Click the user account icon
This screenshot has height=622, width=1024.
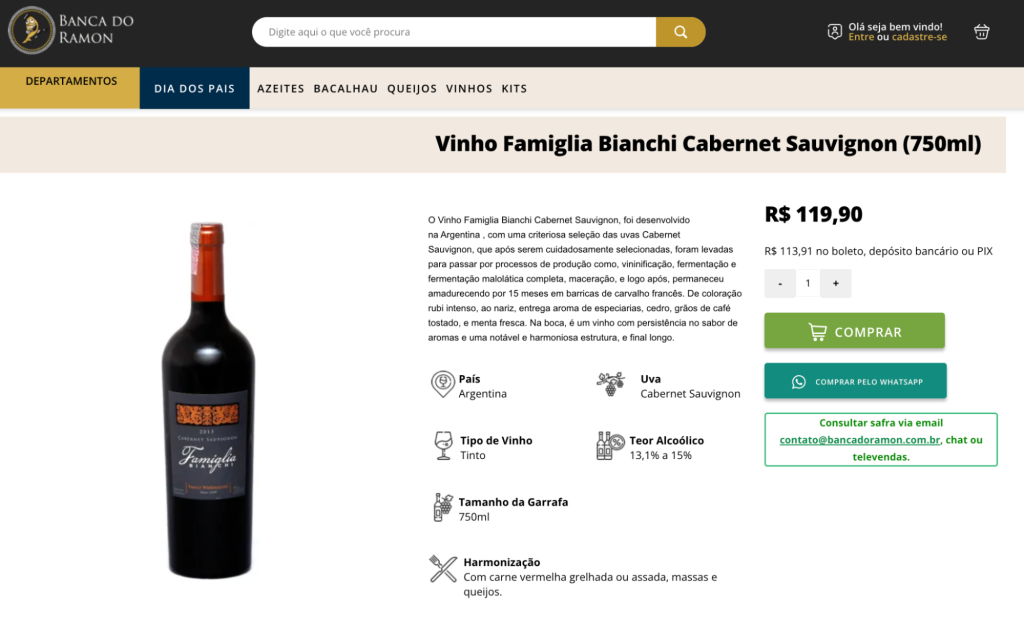835,31
